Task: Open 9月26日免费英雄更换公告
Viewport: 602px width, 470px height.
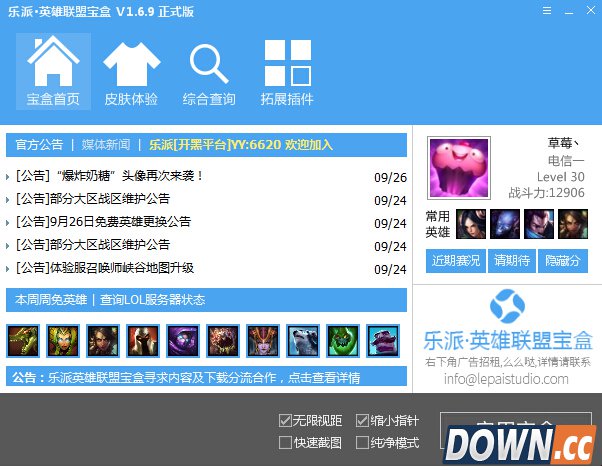Action: [103, 222]
